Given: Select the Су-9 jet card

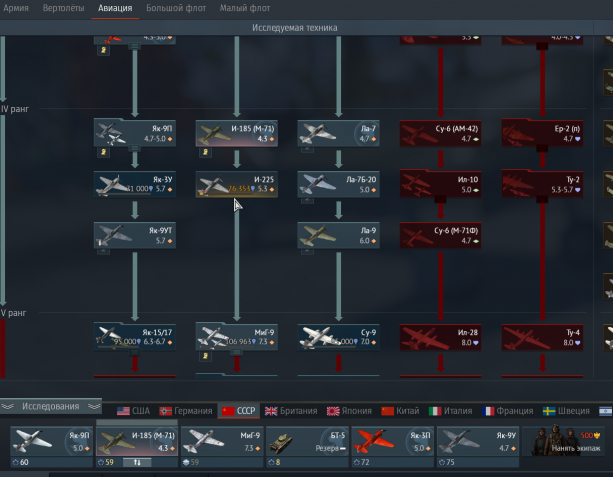Looking at the screenshot, I should [x=339, y=337].
